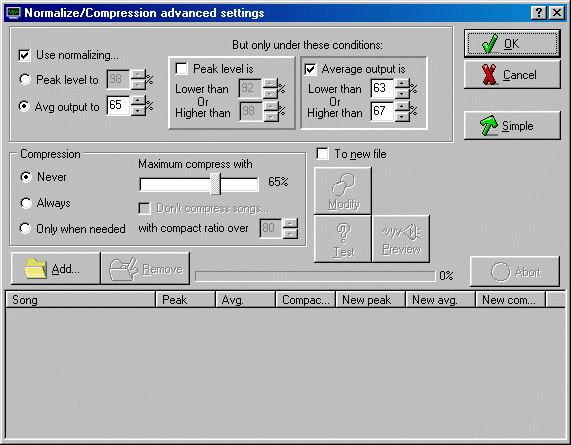Click the Maximum compress slider handle
Image resolution: width=571 pixels, height=445 pixels.
[215, 184]
